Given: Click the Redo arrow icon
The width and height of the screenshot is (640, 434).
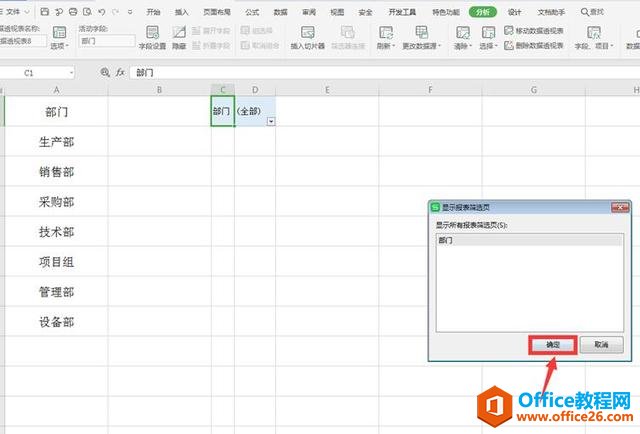Looking at the screenshot, I should pos(116,12).
